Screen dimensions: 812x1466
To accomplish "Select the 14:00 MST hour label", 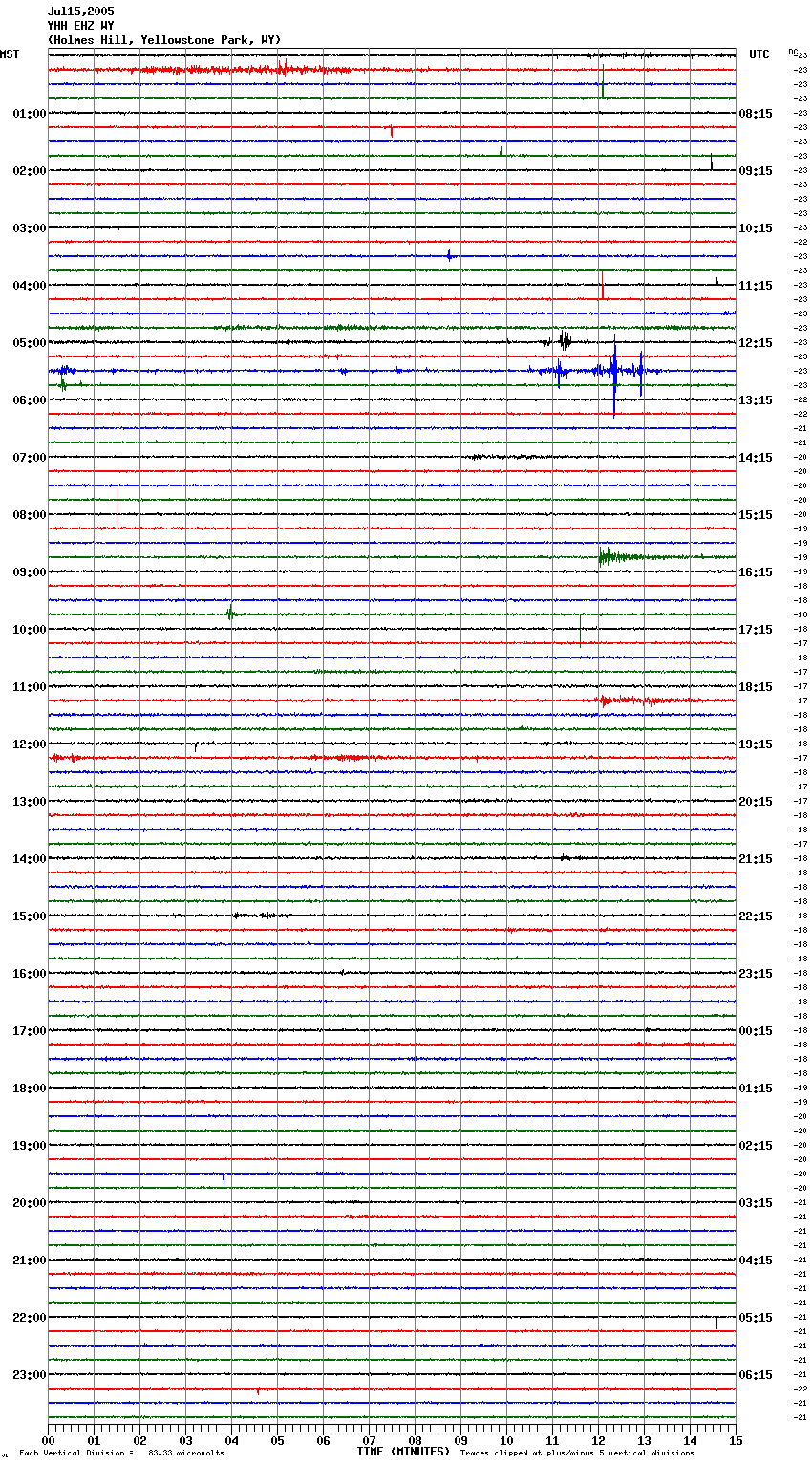I will click(30, 859).
